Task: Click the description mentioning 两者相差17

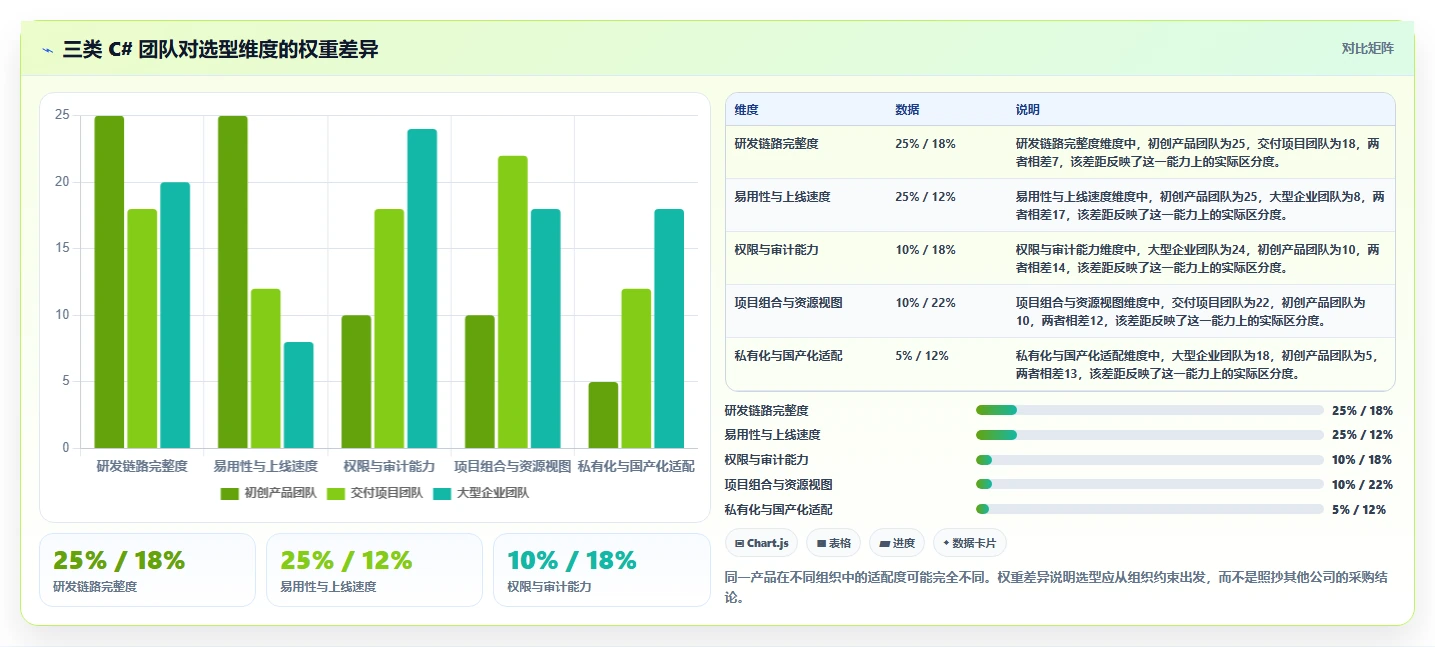Action: coord(1200,205)
